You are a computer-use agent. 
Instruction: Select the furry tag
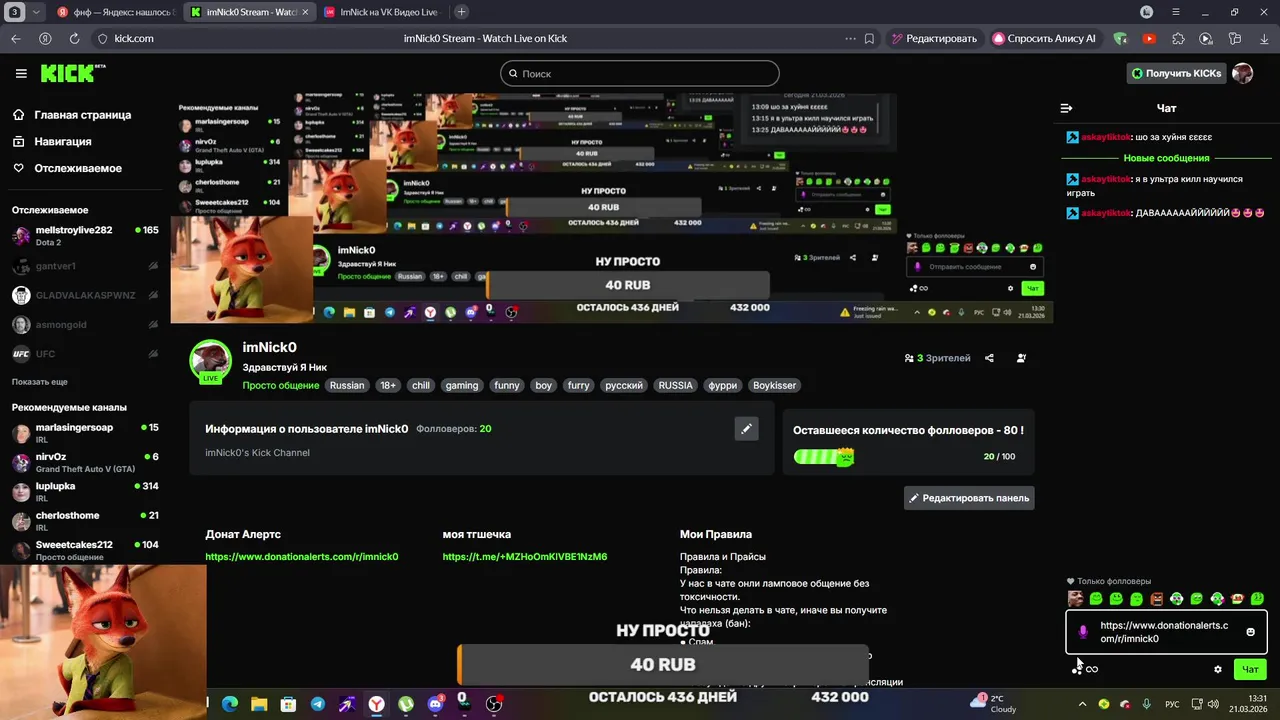point(578,385)
